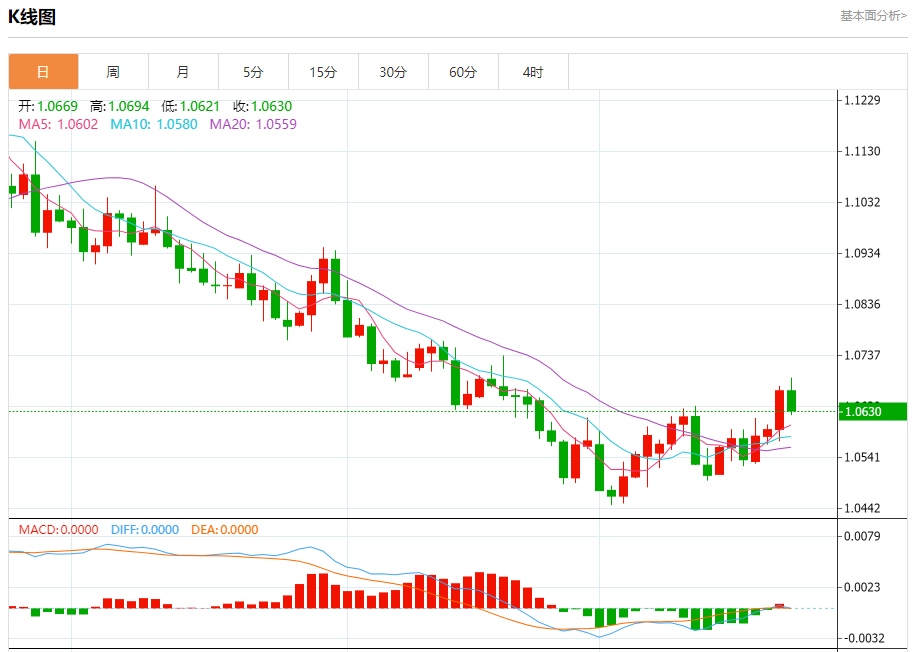
Task: Click the MA10 indicator label
Action: pos(154,124)
